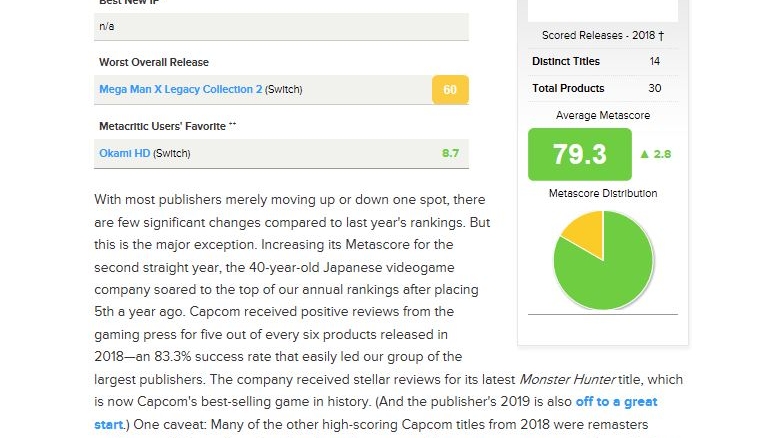Follow the "off to a great start" link
The image size is (780, 438).
point(375,413)
